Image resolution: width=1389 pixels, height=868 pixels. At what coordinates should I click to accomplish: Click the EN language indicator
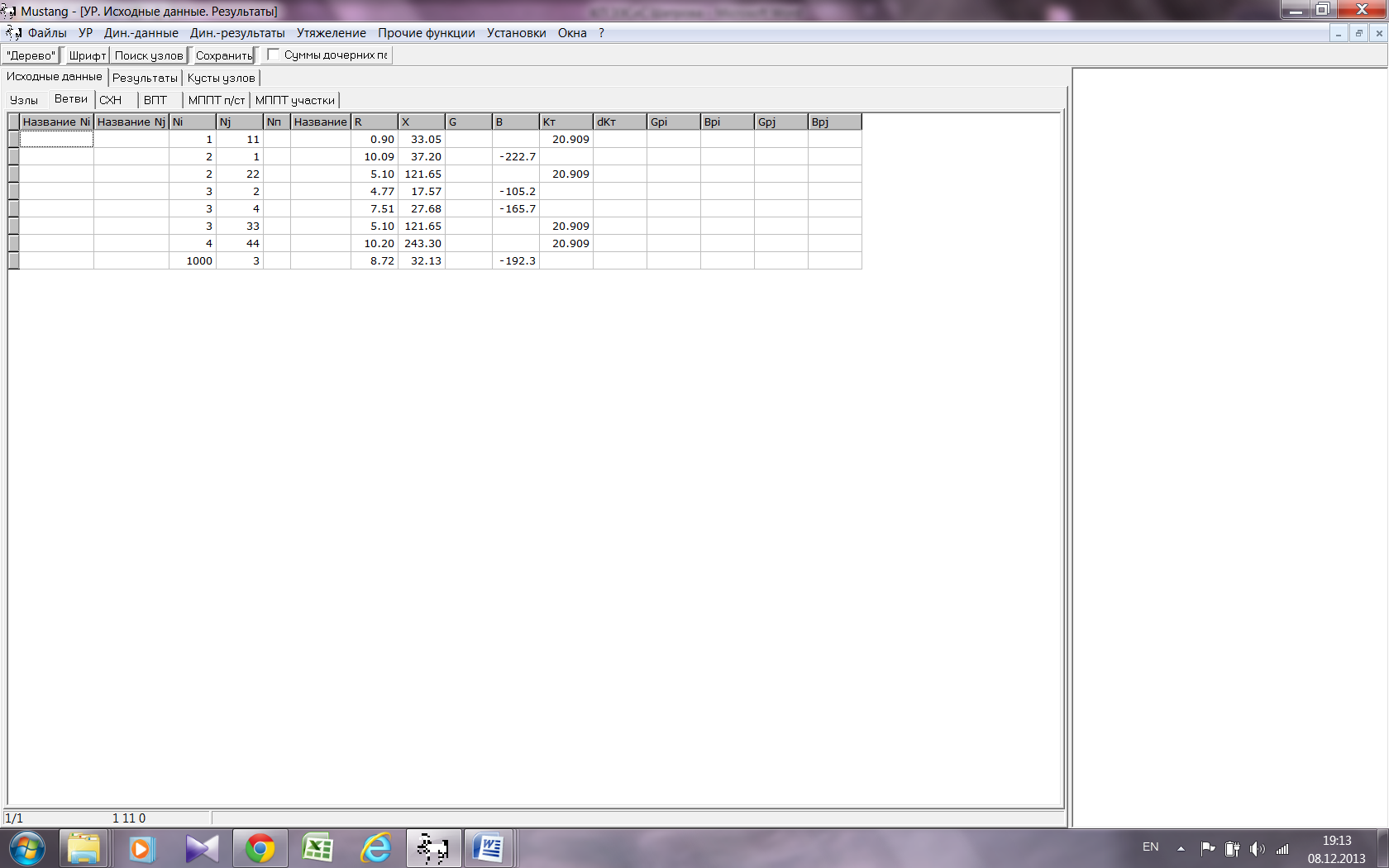[1150, 847]
